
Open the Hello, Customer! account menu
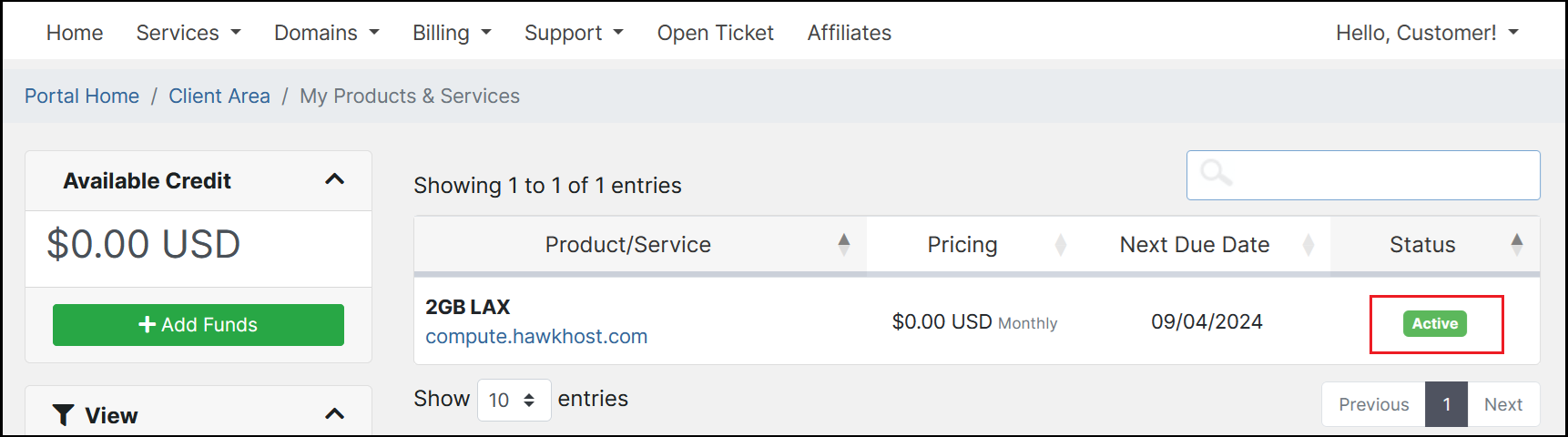pyautogui.click(x=1427, y=33)
